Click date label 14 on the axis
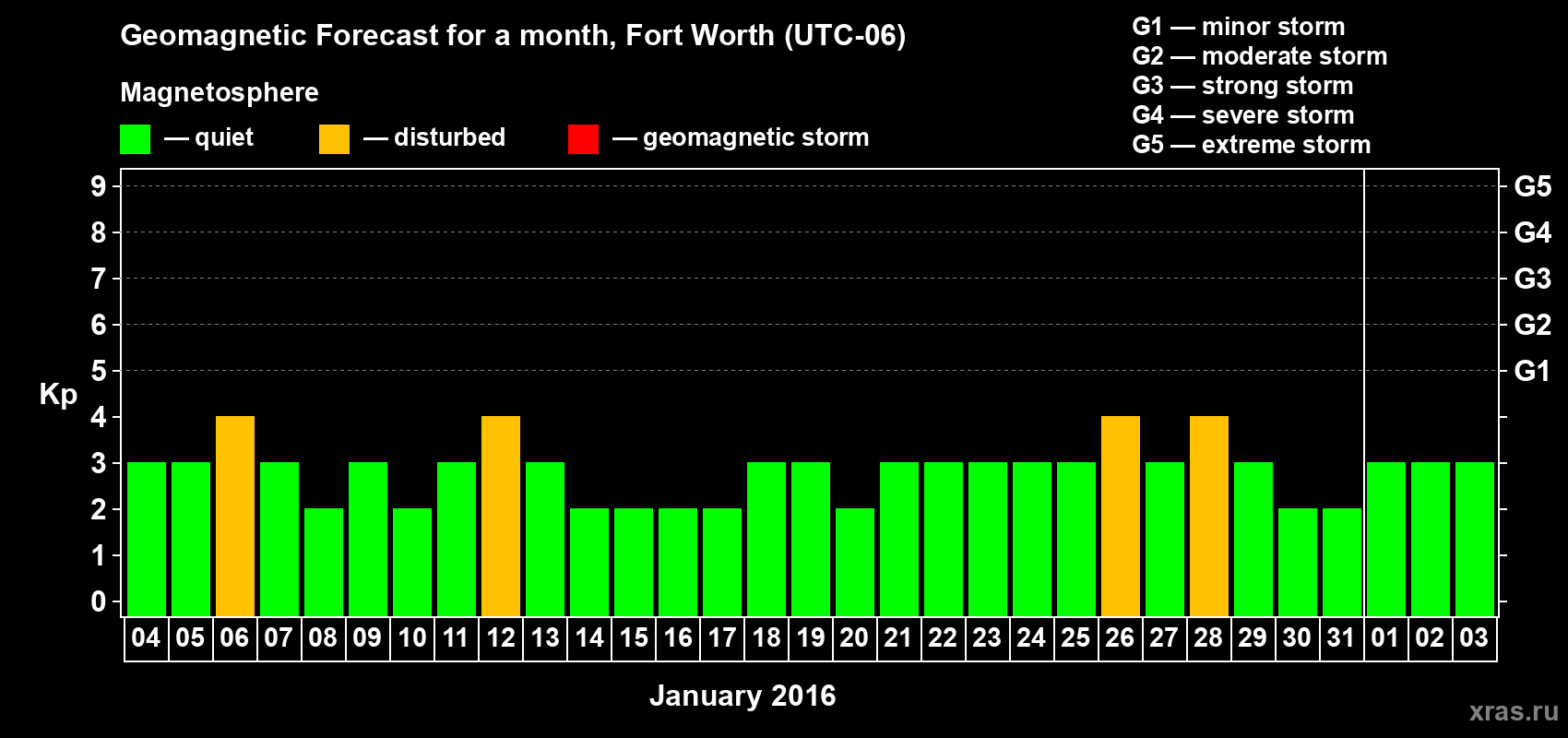This screenshot has height=738, width=1568. click(588, 638)
